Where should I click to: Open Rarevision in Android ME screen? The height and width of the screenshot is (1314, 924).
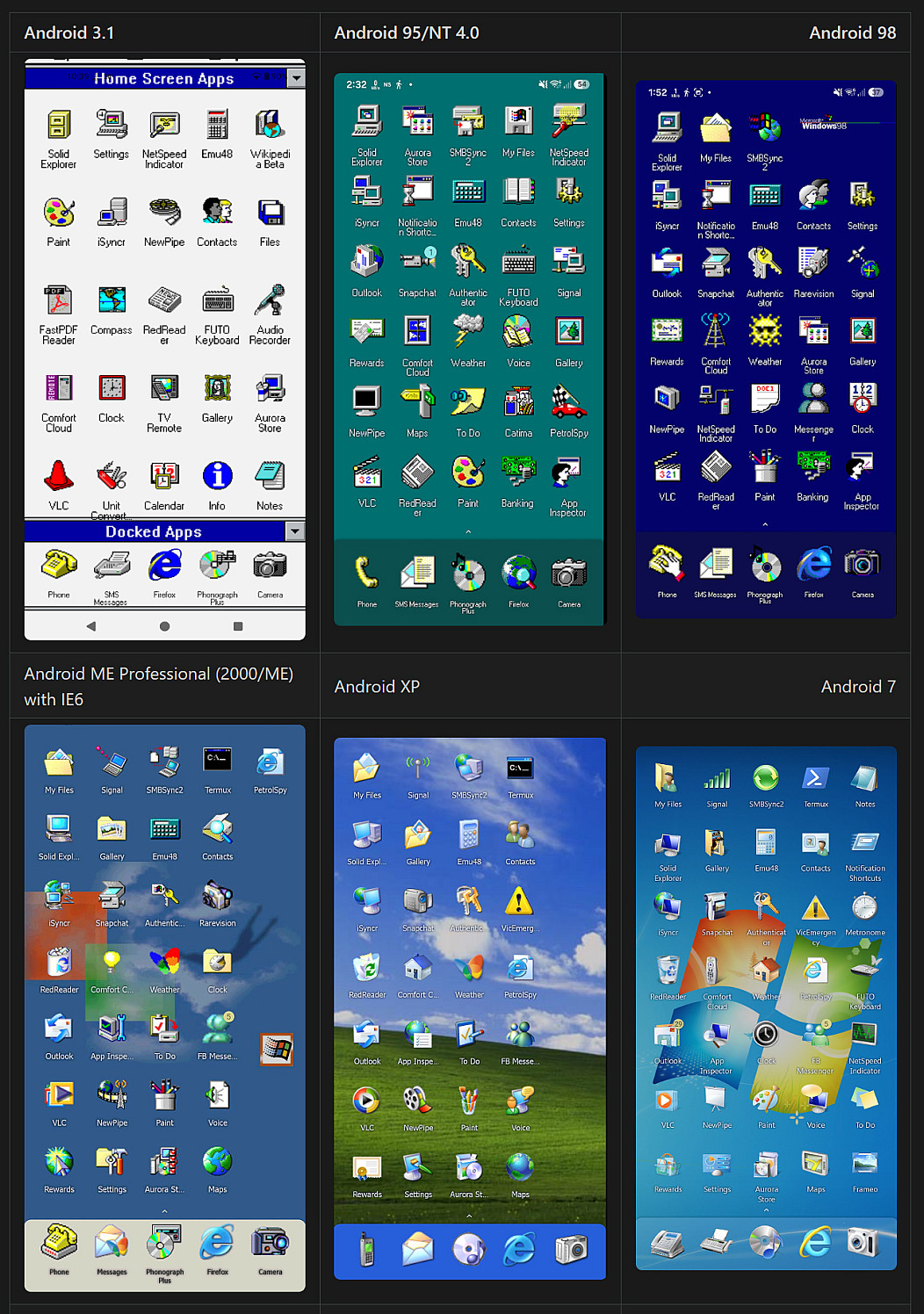click(x=217, y=894)
